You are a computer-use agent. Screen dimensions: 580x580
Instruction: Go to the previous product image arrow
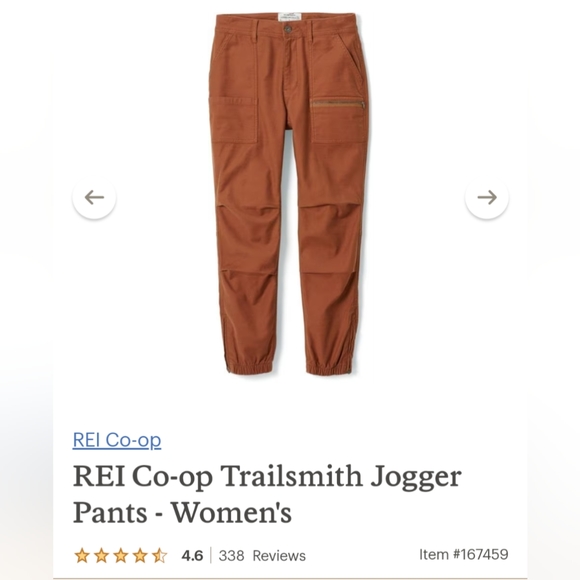[94, 198]
